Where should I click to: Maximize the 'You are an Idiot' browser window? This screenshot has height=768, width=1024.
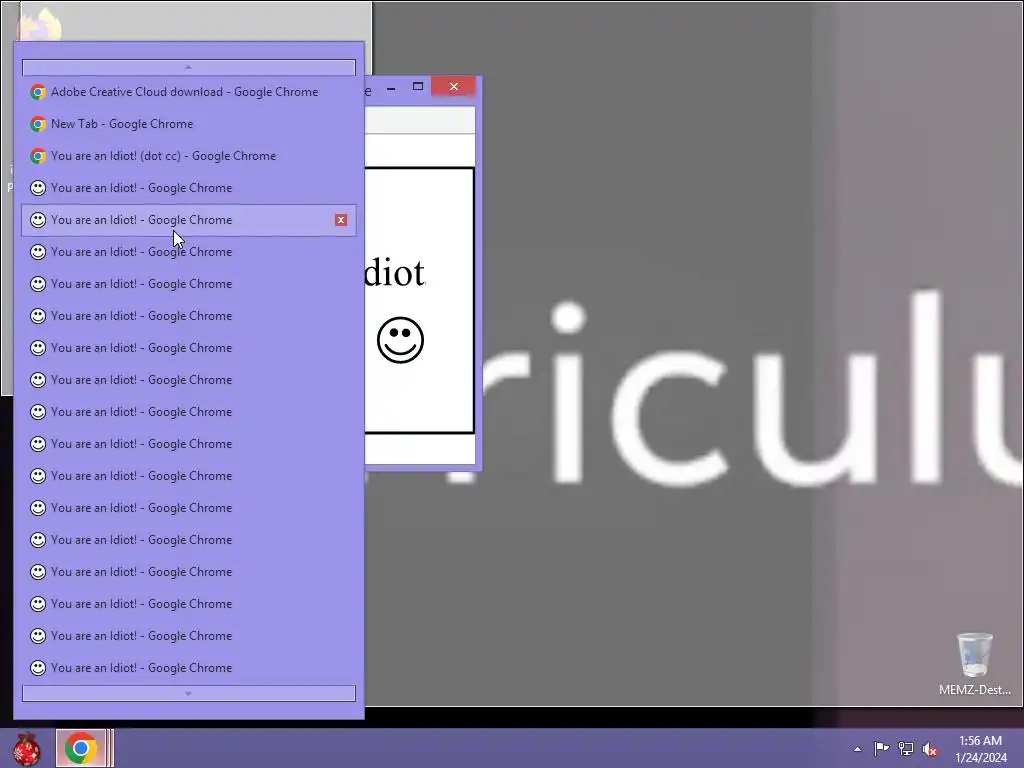418,87
